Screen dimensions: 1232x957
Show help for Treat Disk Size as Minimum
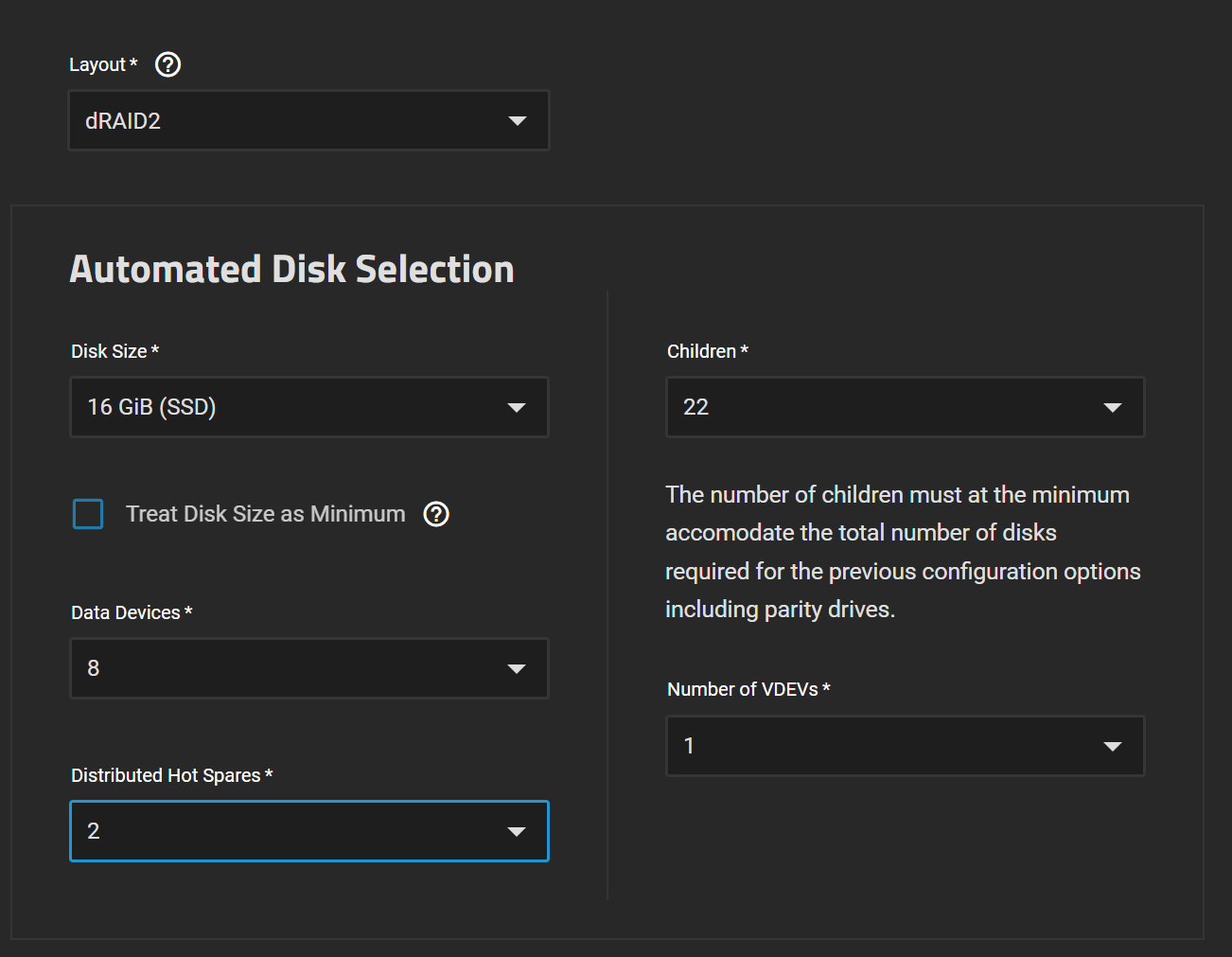point(436,514)
